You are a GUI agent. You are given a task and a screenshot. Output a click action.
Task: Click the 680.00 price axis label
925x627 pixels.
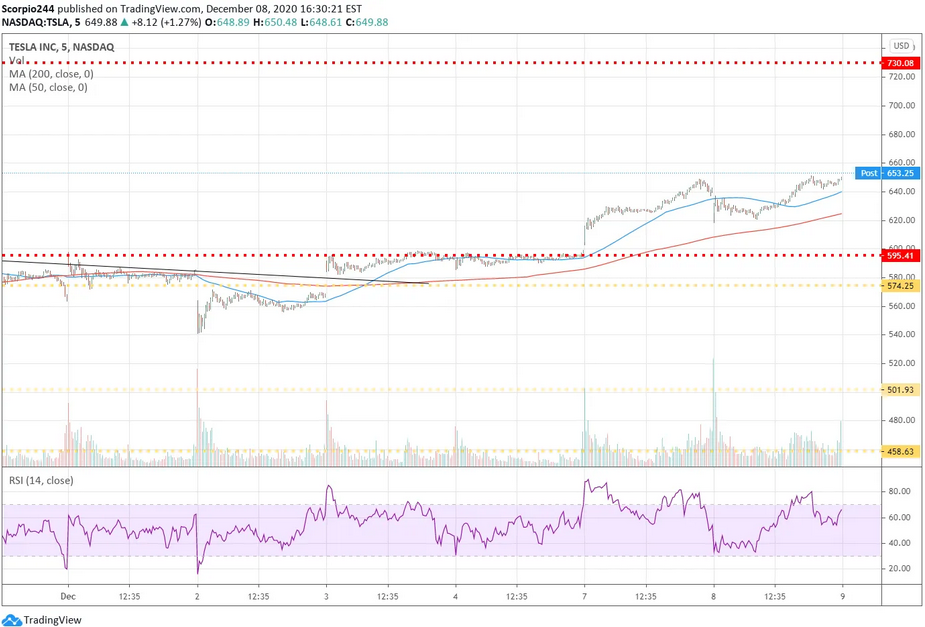[x=901, y=134]
